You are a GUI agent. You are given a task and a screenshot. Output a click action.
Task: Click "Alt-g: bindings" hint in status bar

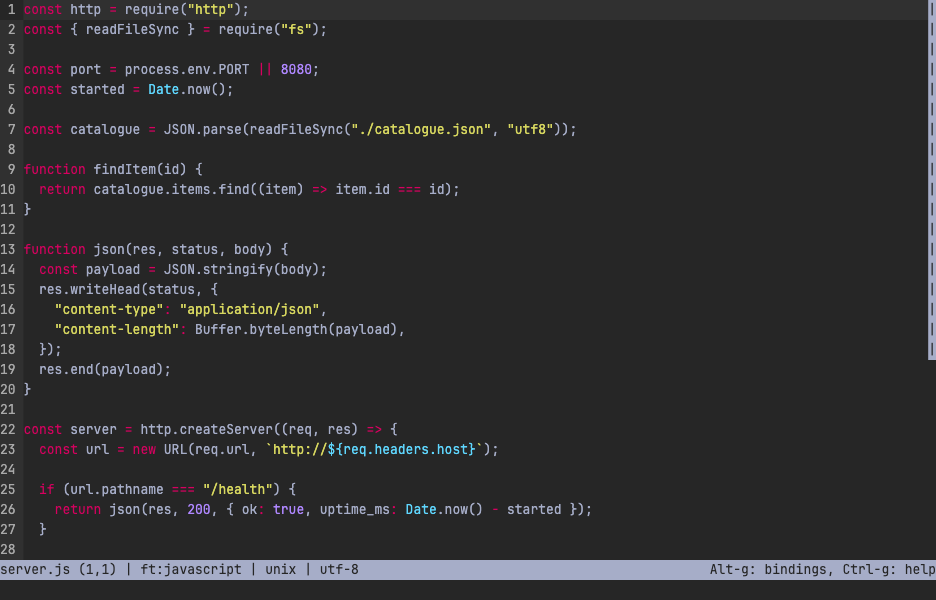point(768,570)
